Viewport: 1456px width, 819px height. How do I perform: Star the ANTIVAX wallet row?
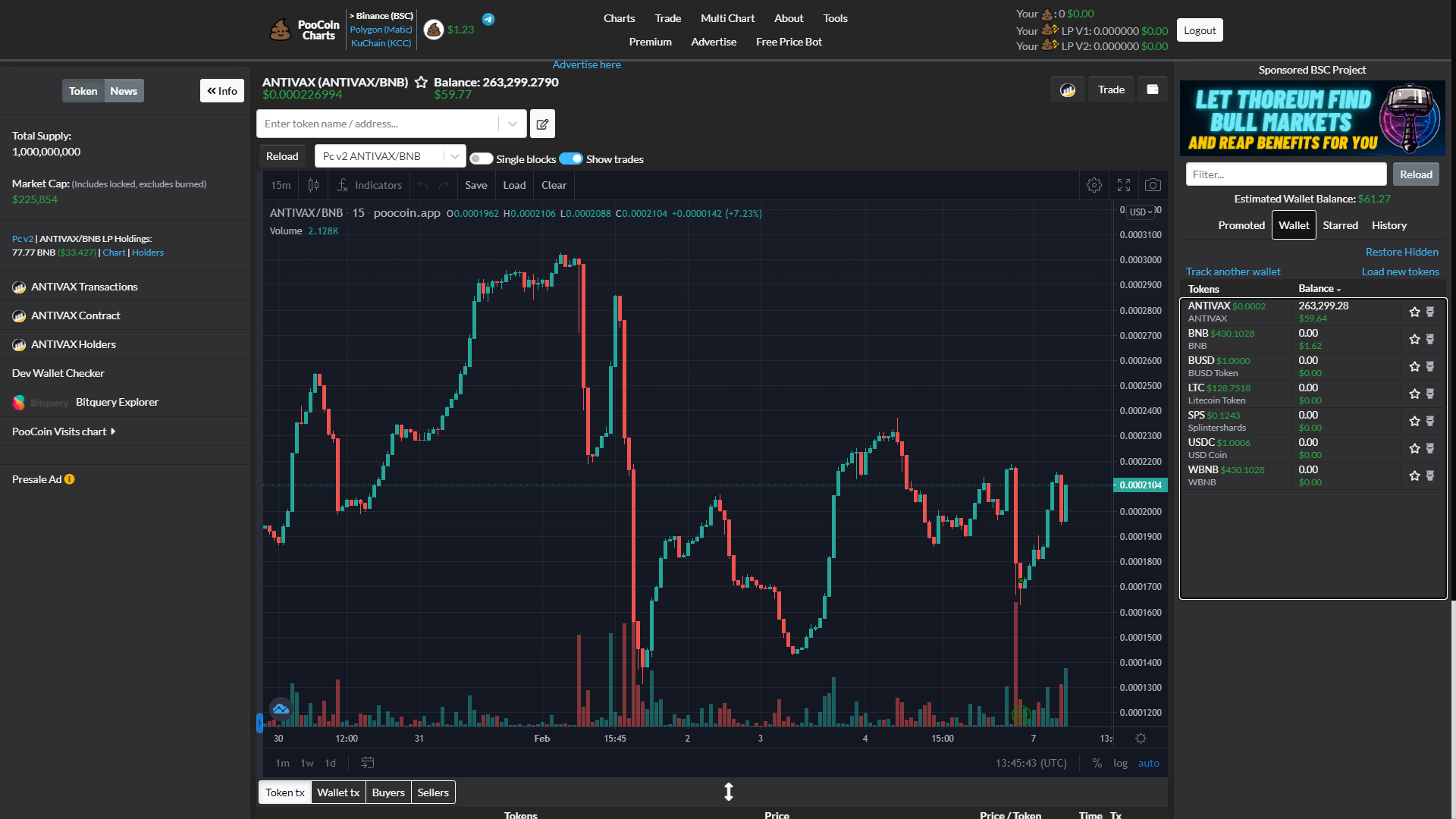pyautogui.click(x=1414, y=312)
